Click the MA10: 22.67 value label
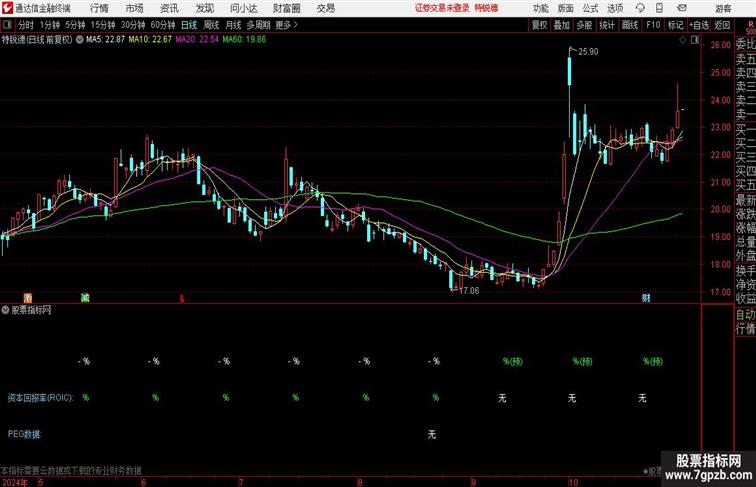Image resolution: width=756 pixels, height=487 pixels. tap(150, 40)
